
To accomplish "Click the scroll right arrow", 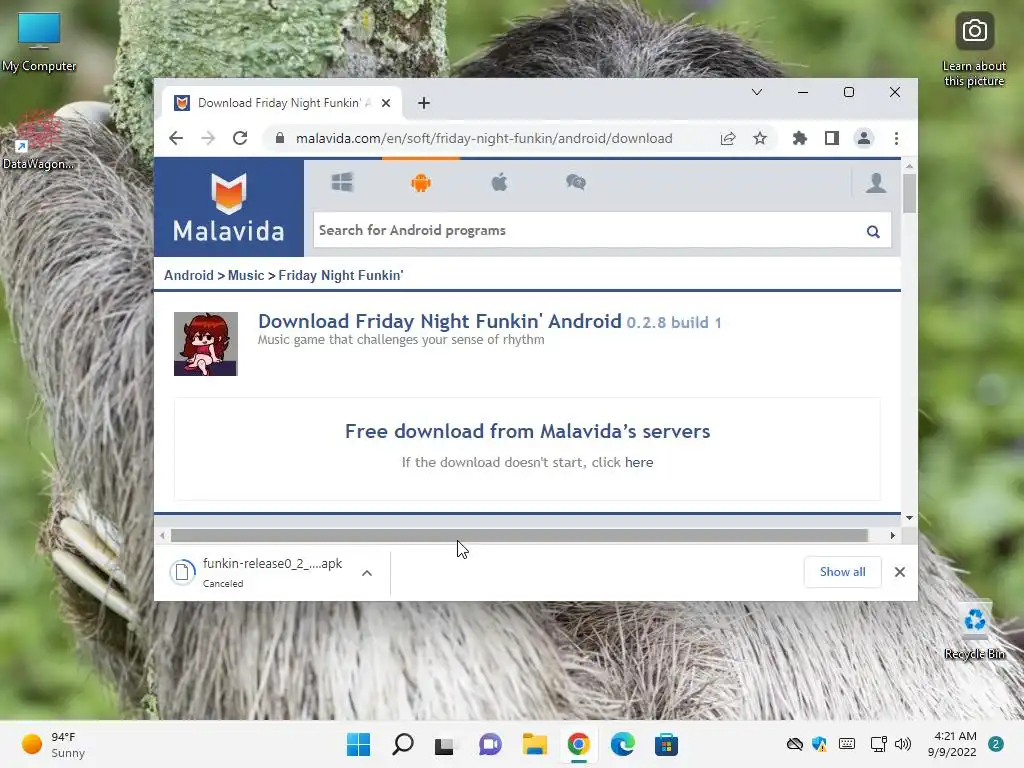I will [x=892, y=536].
